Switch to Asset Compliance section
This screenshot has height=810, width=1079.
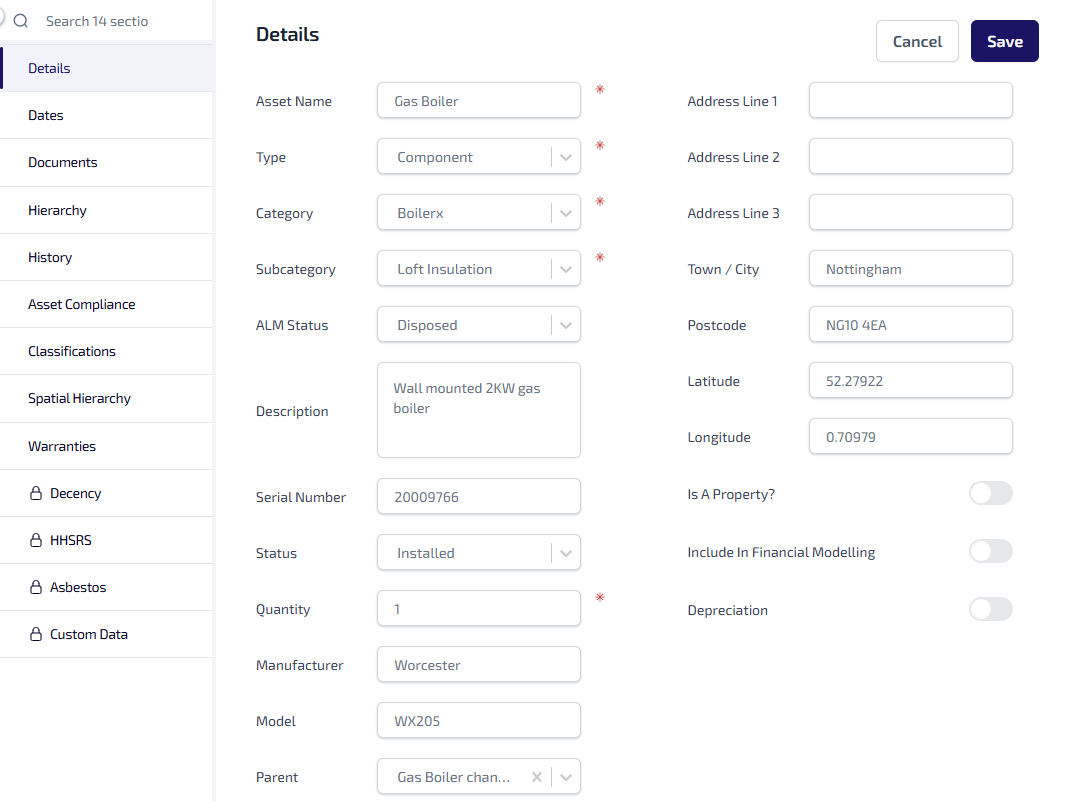point(81,304)
